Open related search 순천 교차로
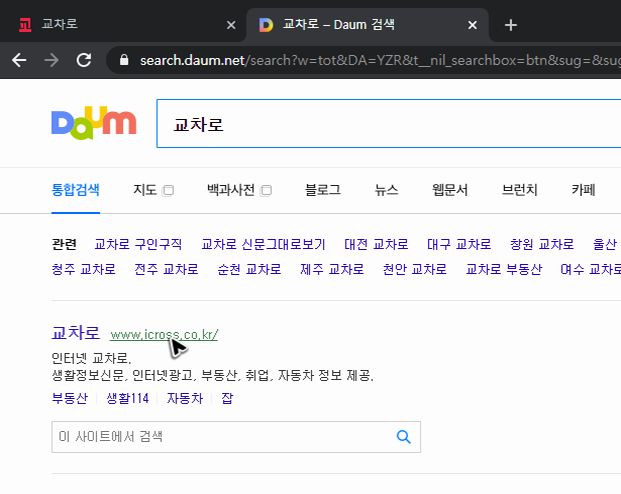The image size is (621, 494). 249,269
